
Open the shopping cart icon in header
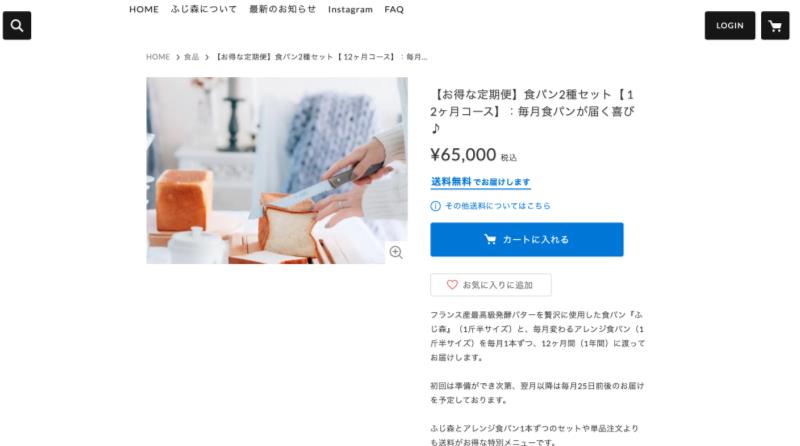tap(775, 26)
